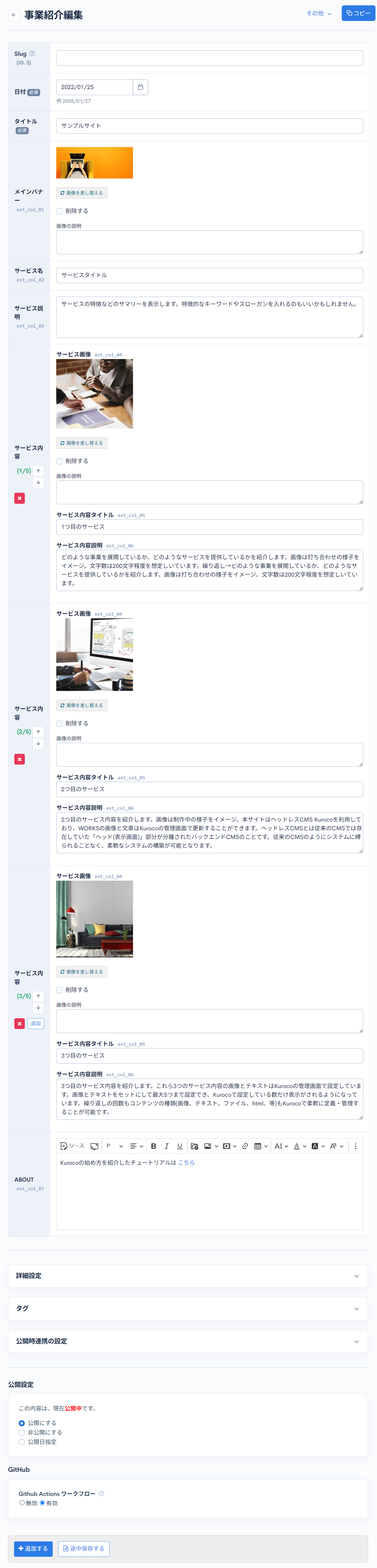
Task: Click the orange main banner thumbnail
Action: click(94, 163)
